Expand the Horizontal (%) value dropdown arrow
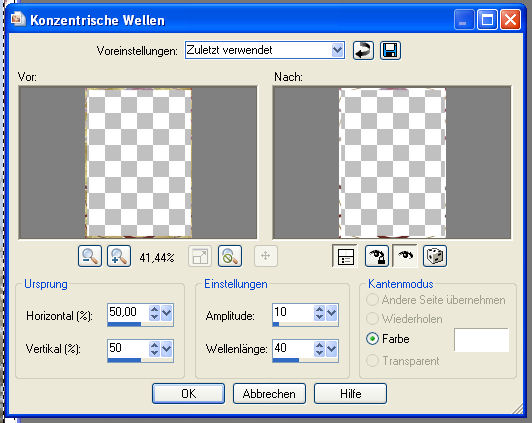 (x=167, y=313)
